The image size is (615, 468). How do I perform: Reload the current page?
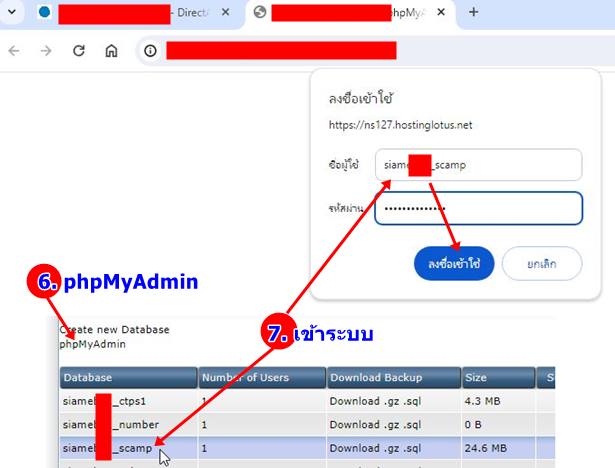79,51
